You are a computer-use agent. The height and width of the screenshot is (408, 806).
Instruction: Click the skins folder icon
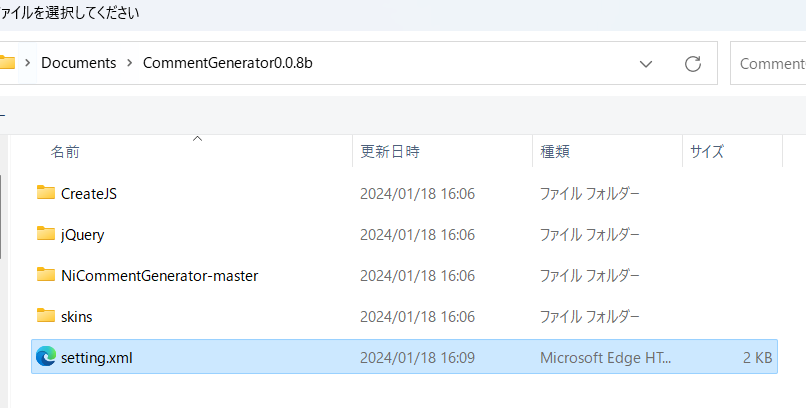tap(45, 316)
